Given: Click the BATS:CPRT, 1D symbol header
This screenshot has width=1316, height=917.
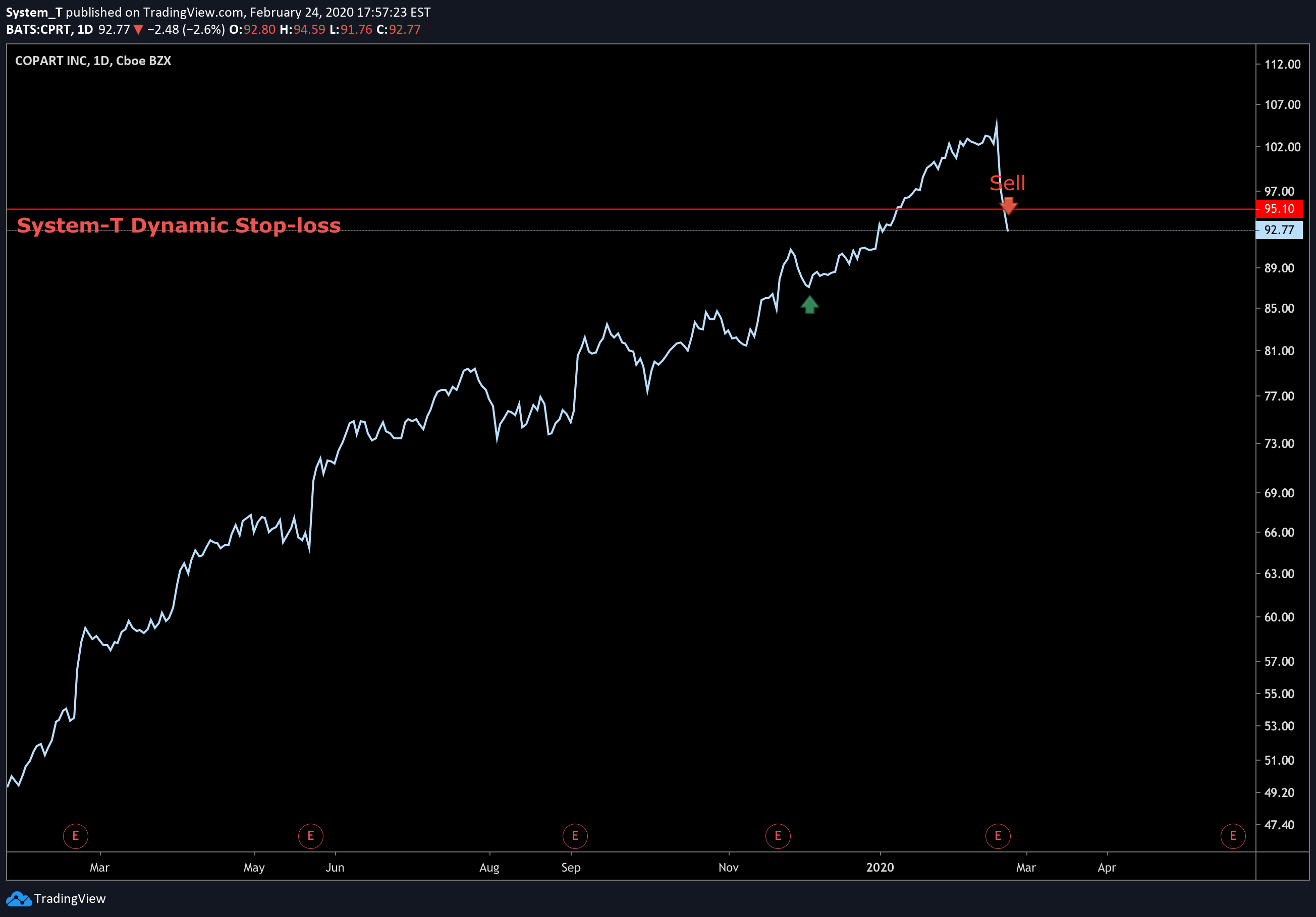Looking at the screenshot, I should [x=49, y=29].
